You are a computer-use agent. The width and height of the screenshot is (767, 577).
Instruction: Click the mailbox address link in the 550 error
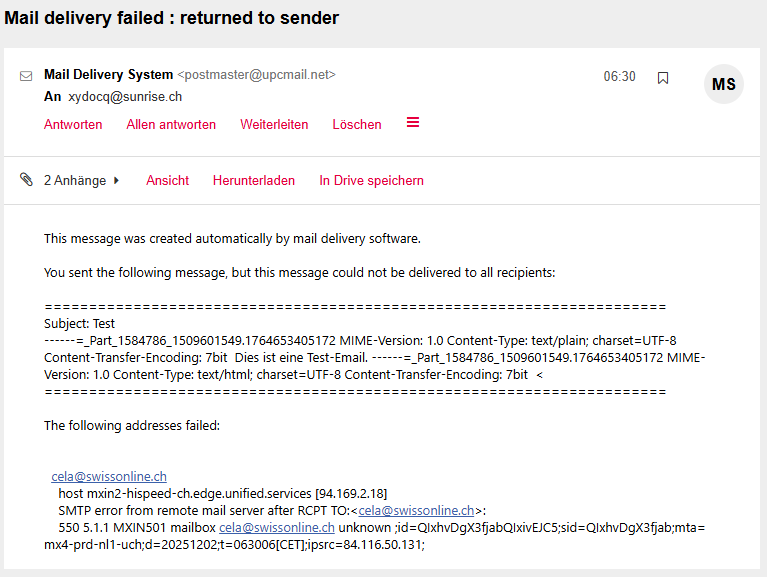277,527
